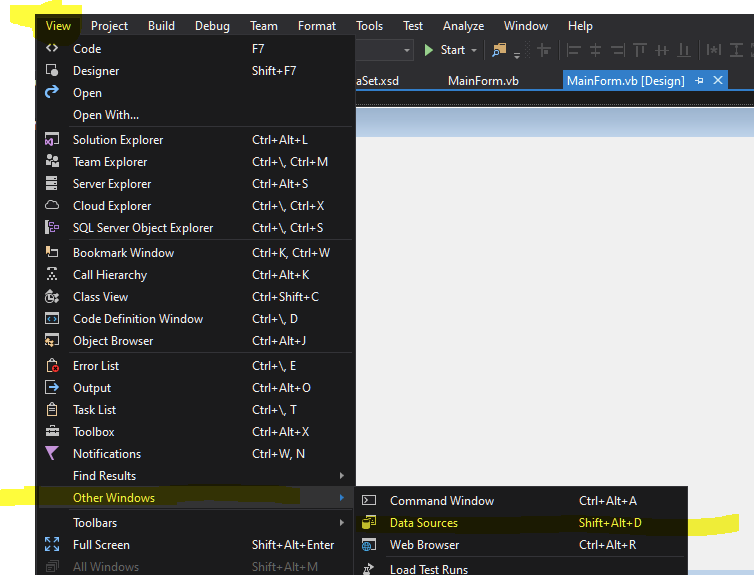Click the Code Definition Window icon
The width and height of the screenshot is (754, 575).
tap(52, 318)
